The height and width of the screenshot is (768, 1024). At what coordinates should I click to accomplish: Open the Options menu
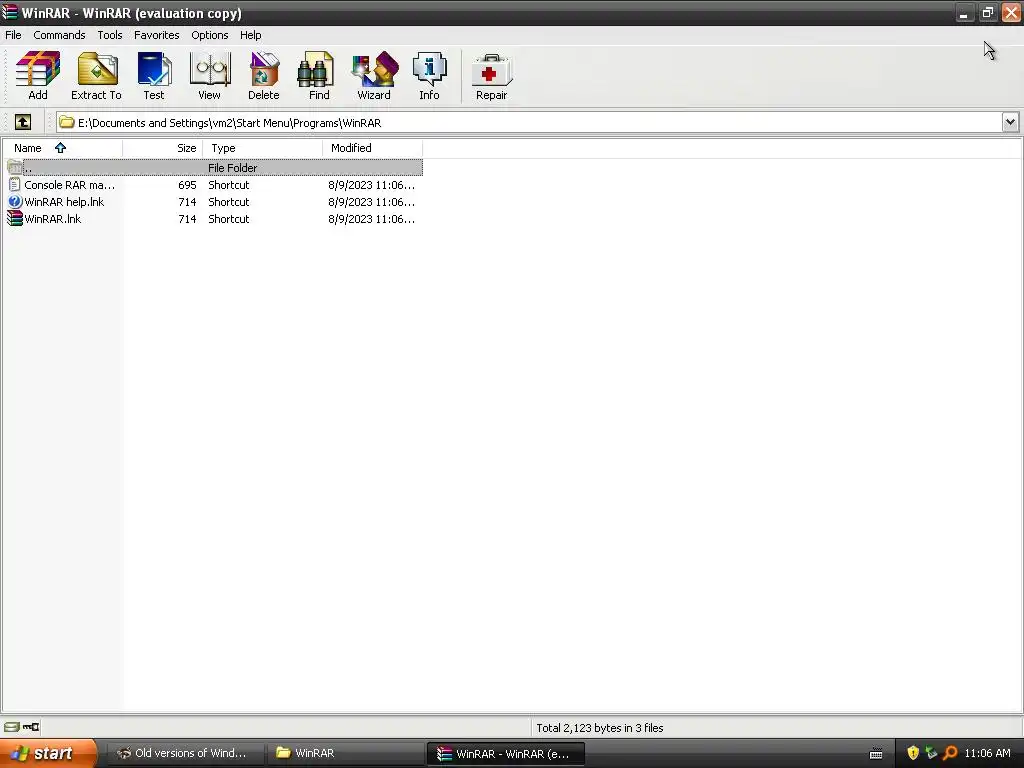(210, 35)
